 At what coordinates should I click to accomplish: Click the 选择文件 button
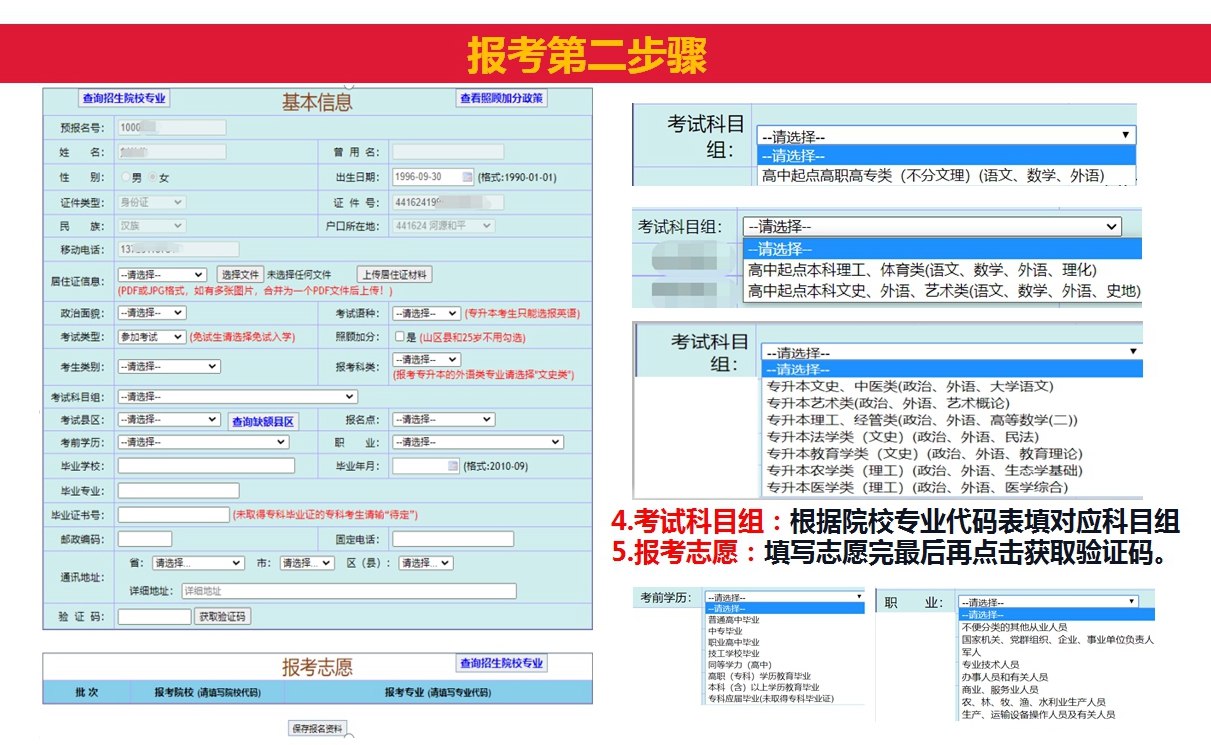coord(240,274)
